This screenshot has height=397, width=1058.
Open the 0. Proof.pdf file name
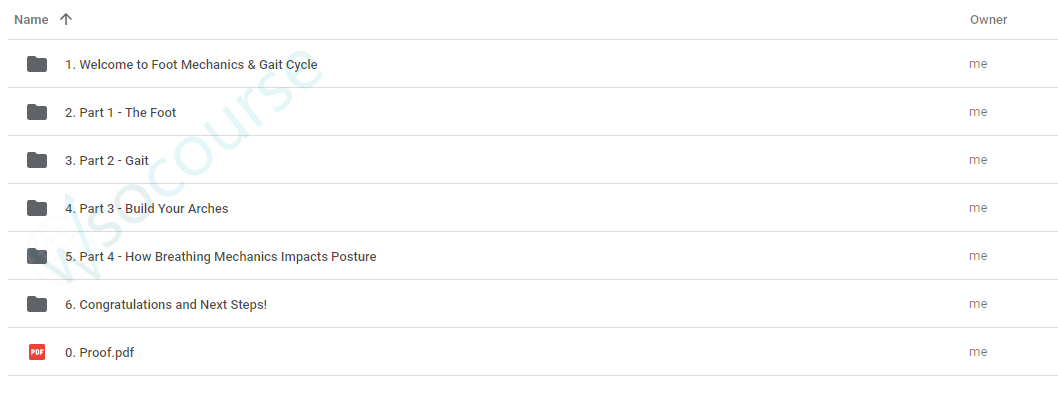pos(99,352)
